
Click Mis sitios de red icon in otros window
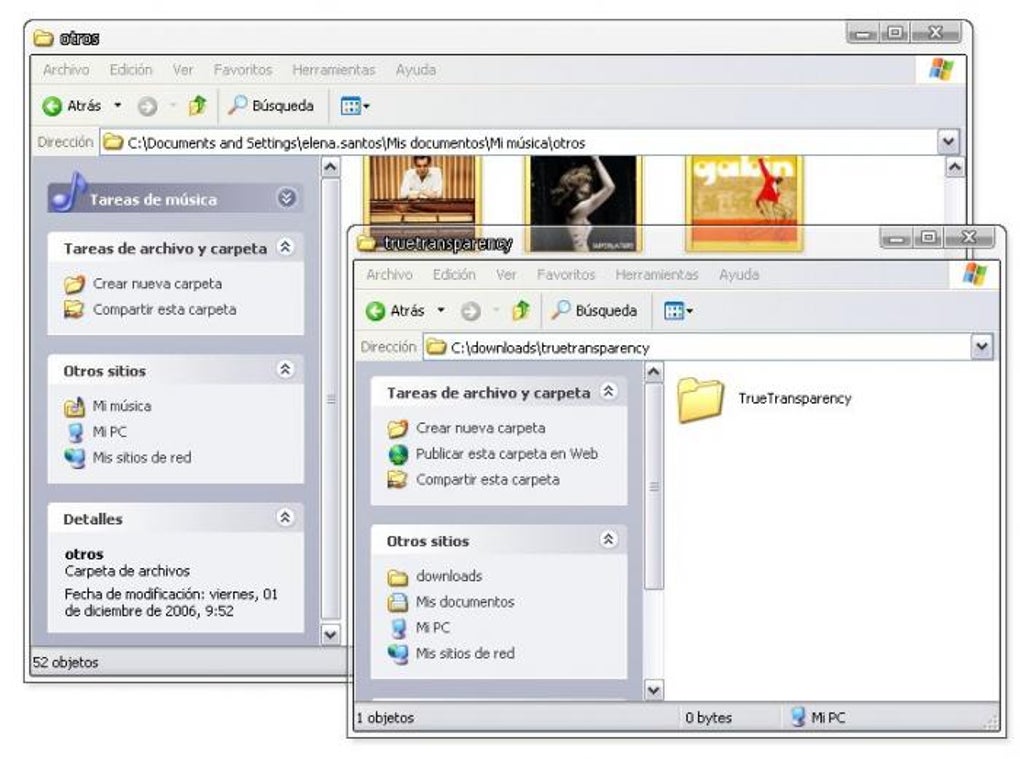[x=75, y=458]
